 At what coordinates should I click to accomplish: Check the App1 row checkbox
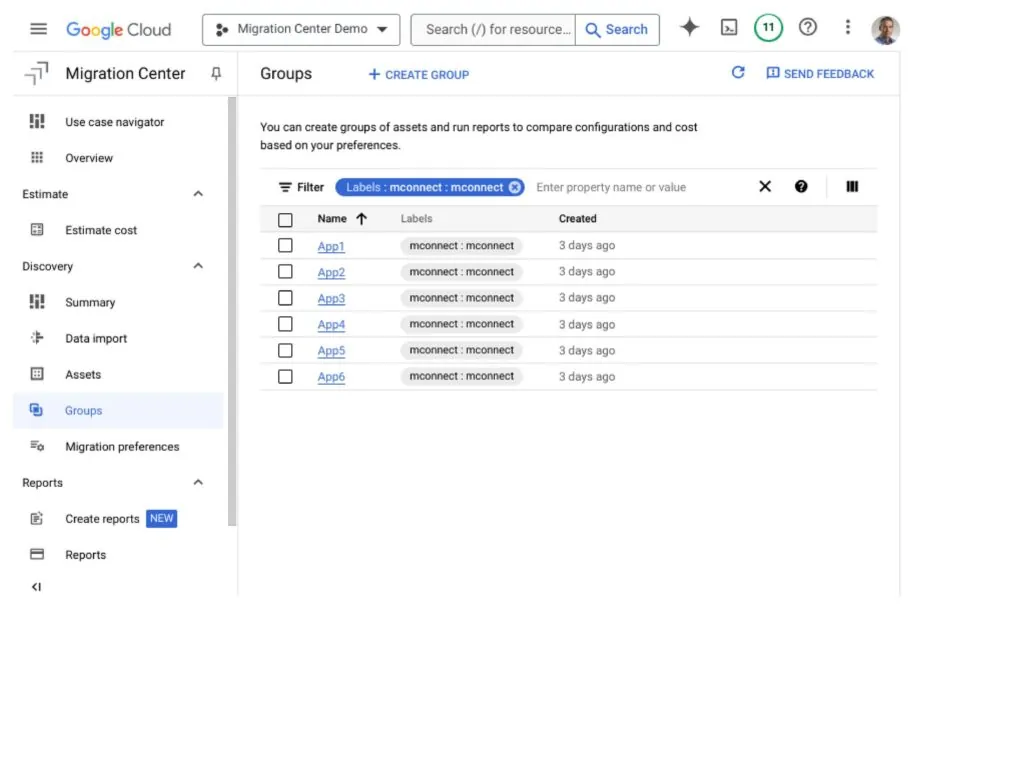click(285, 246)
